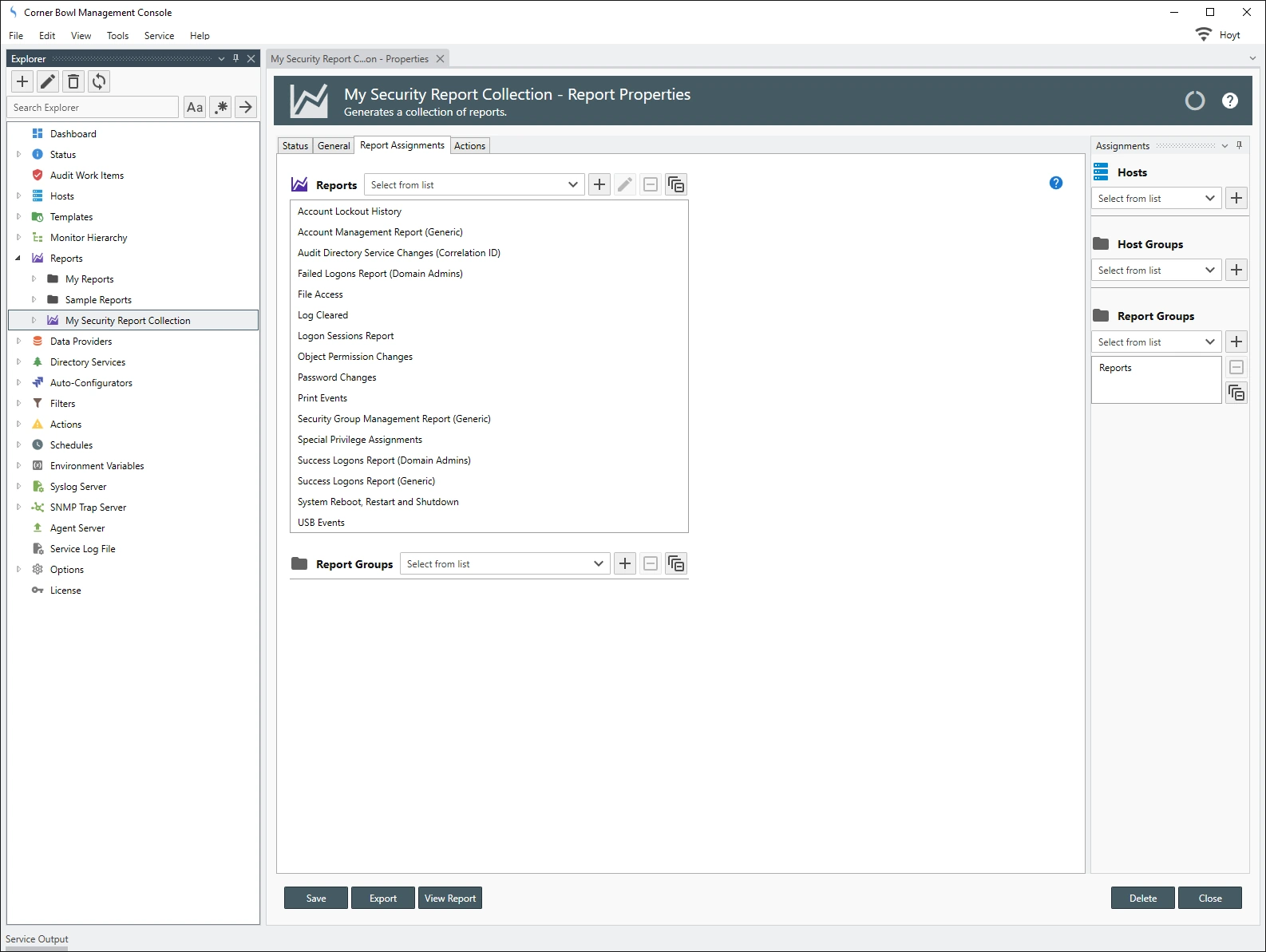Viewport: 1266px width, 952px height.
Task: Open the blue help icon in Reports area
Action: [x=1055, y=183]
